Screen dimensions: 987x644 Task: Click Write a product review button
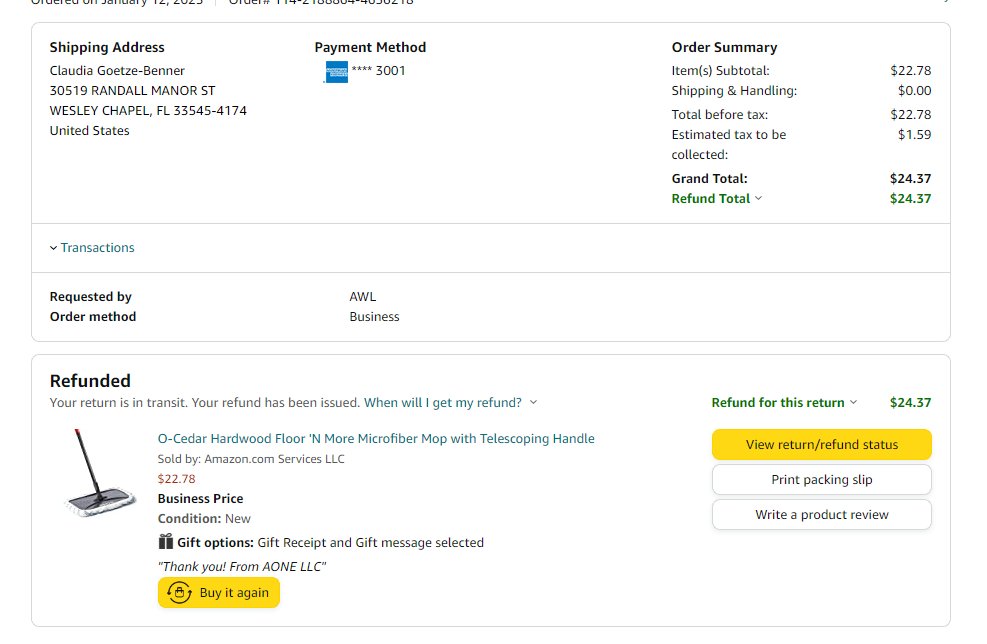coord(821,515)
